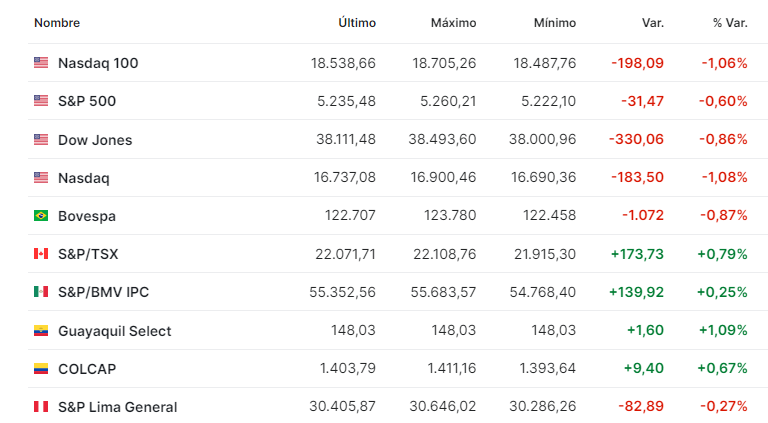Click the US flag next to Nasdaq 100

(x=41, y=63)
